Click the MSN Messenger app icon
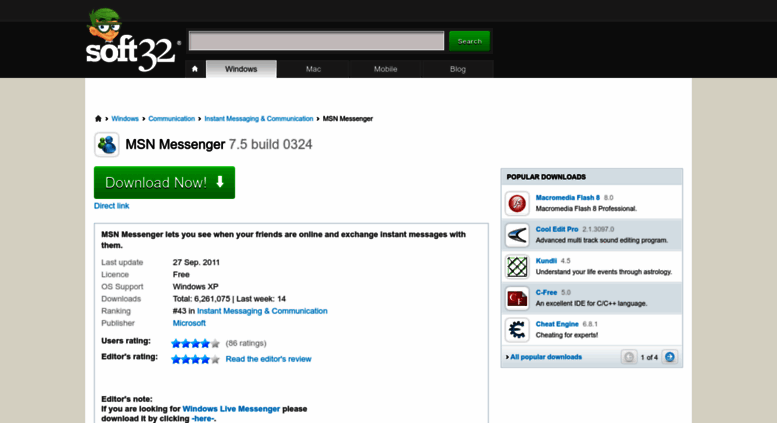This screenshot has width=777, height=423. (x=107, y=145)
